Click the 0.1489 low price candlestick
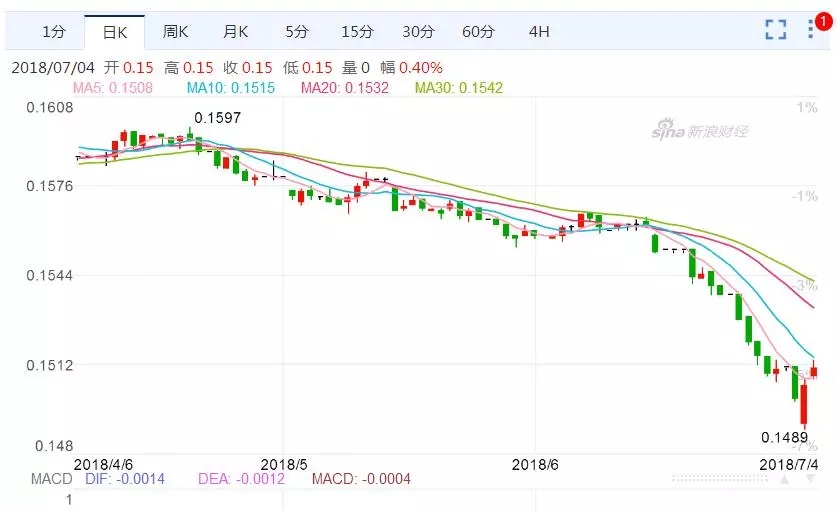The height and width of the screenshot is (511, 836). point(803,406)
